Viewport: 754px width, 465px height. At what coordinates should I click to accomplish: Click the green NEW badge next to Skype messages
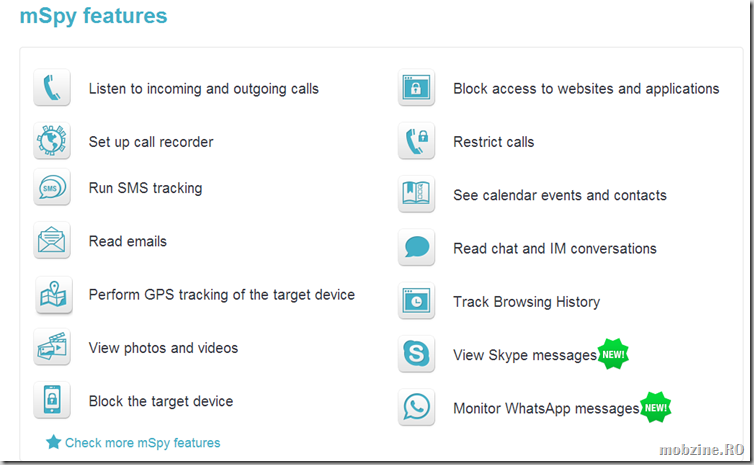click(x=613, y=354)
